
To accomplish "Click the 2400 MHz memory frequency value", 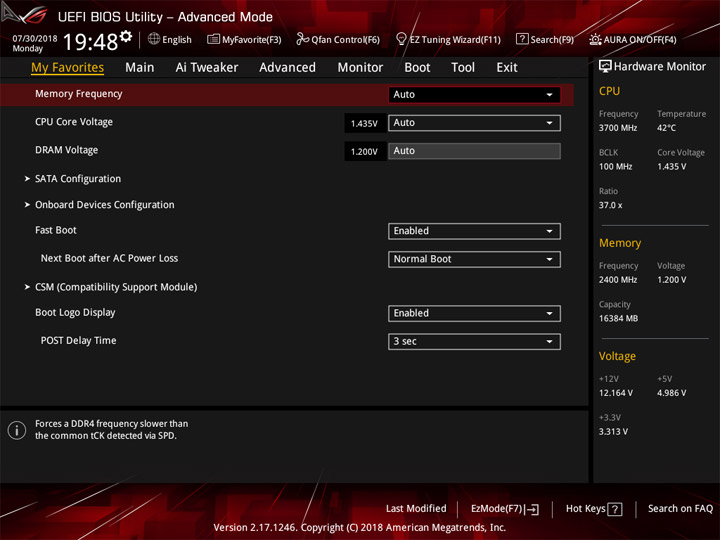I will pos(618,280).
